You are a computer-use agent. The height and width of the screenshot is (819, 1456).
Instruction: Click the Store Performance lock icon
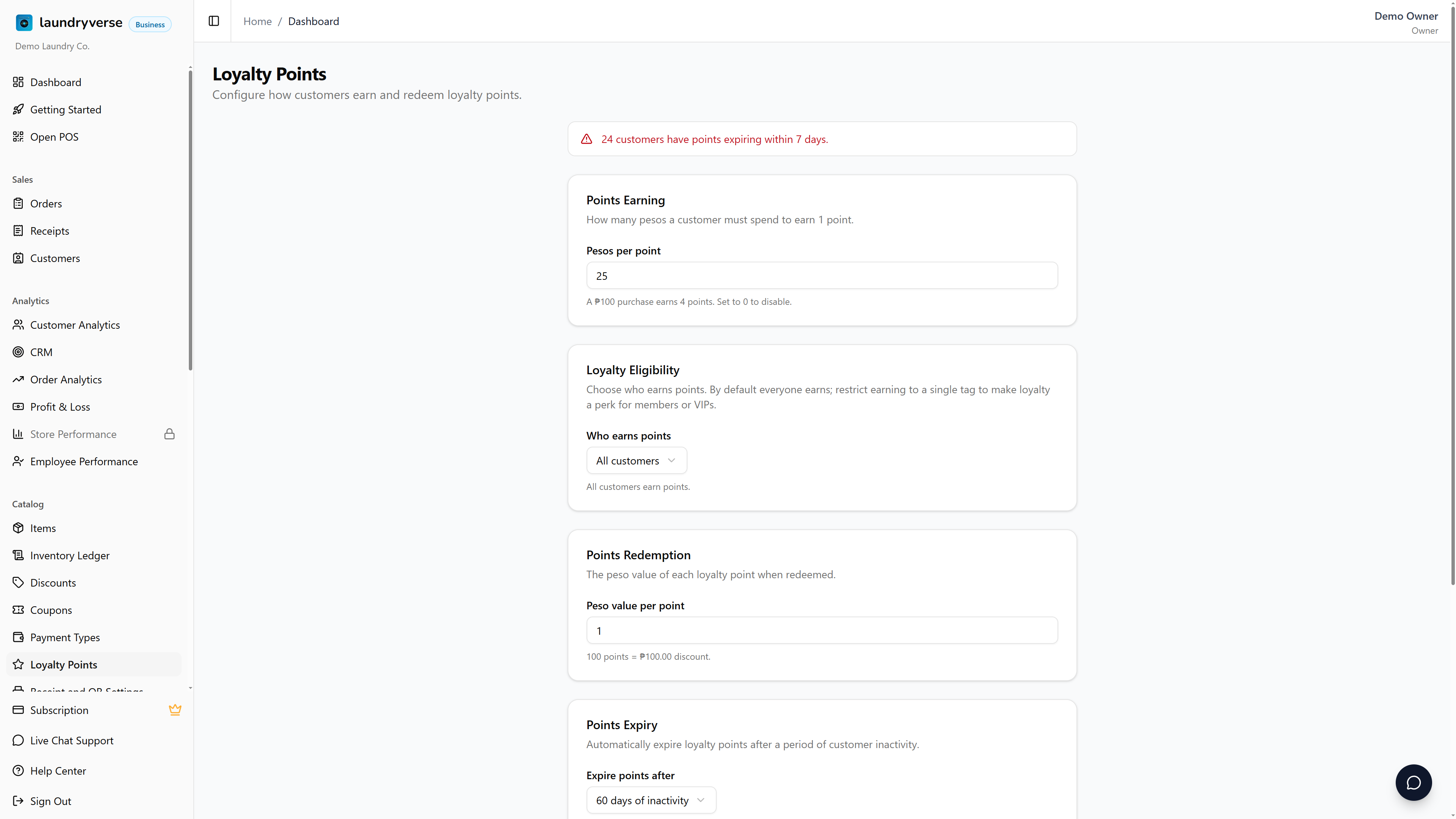pos(169,433)
